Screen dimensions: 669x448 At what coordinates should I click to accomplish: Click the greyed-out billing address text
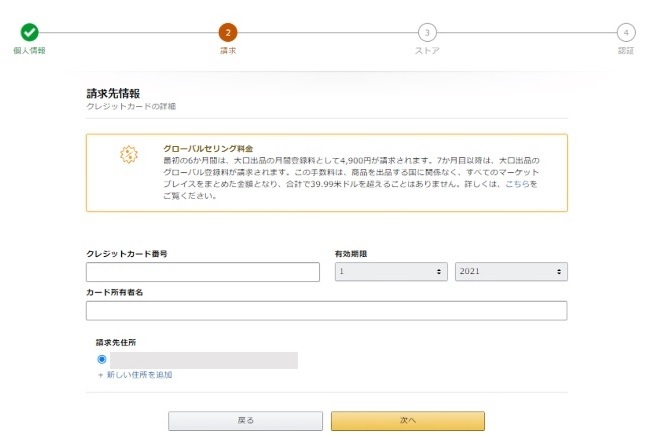[x=204, y=359]
